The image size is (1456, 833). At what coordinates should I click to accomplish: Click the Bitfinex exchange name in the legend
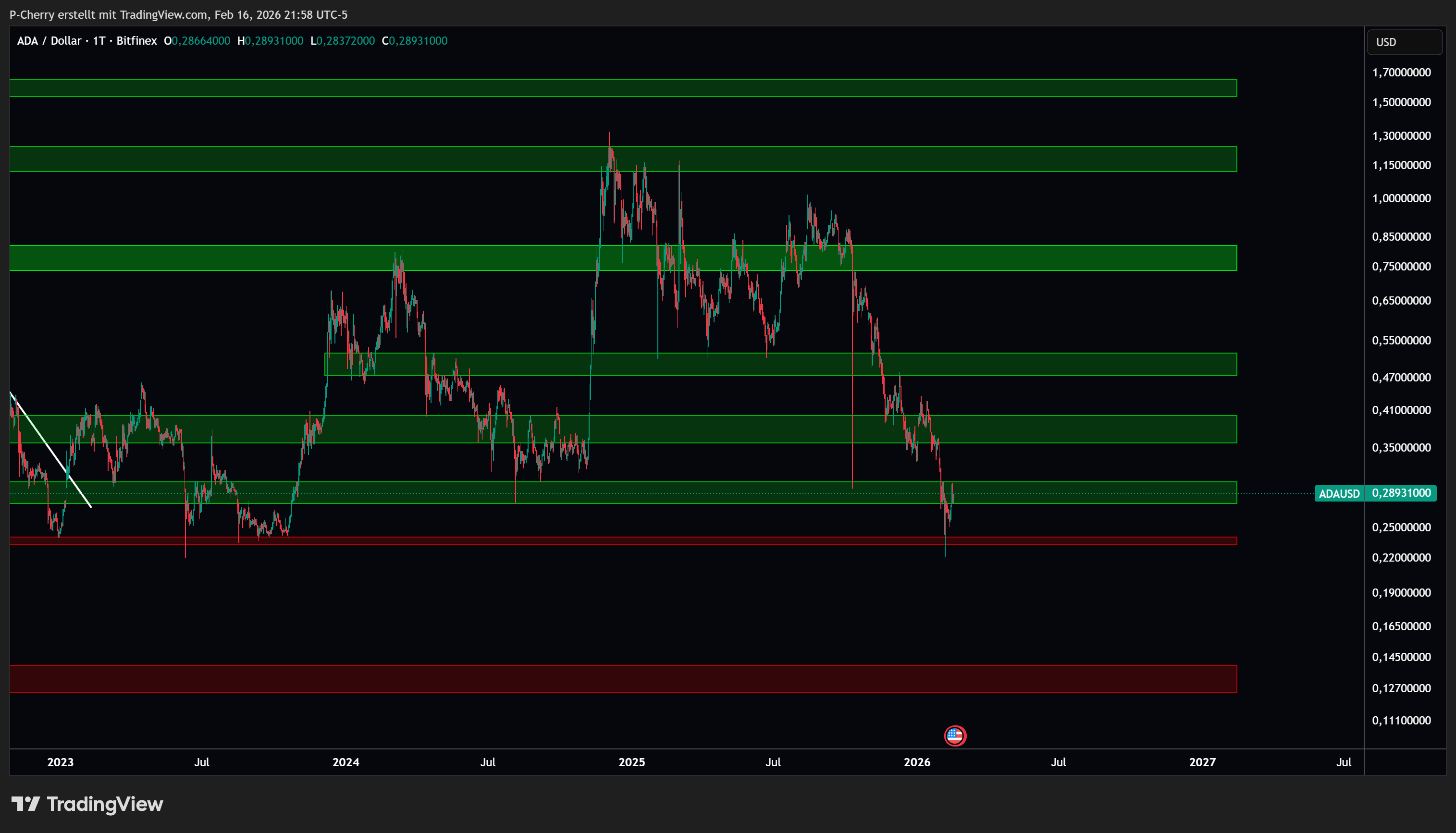pos(137,41)
